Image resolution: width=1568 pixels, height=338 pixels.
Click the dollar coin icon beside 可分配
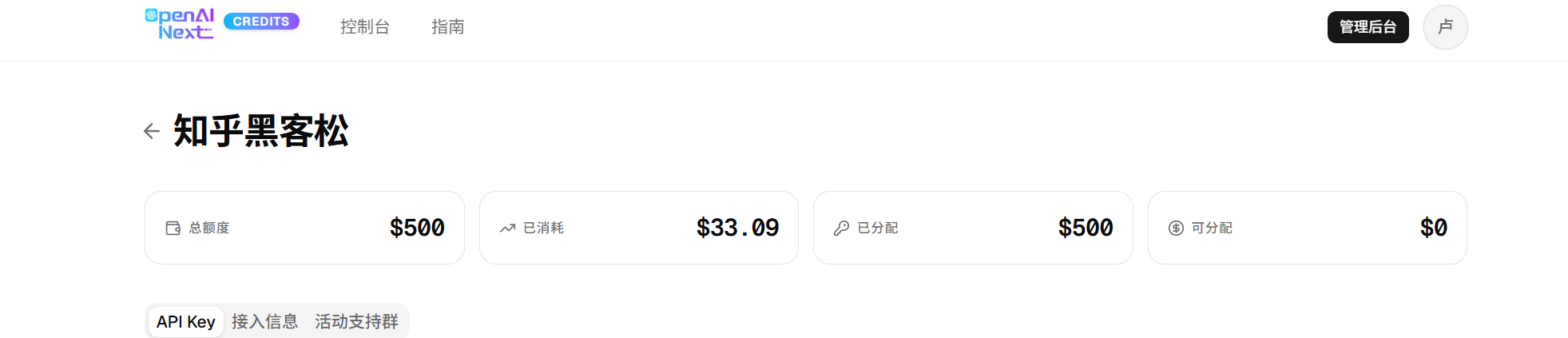coord(1176,228)
